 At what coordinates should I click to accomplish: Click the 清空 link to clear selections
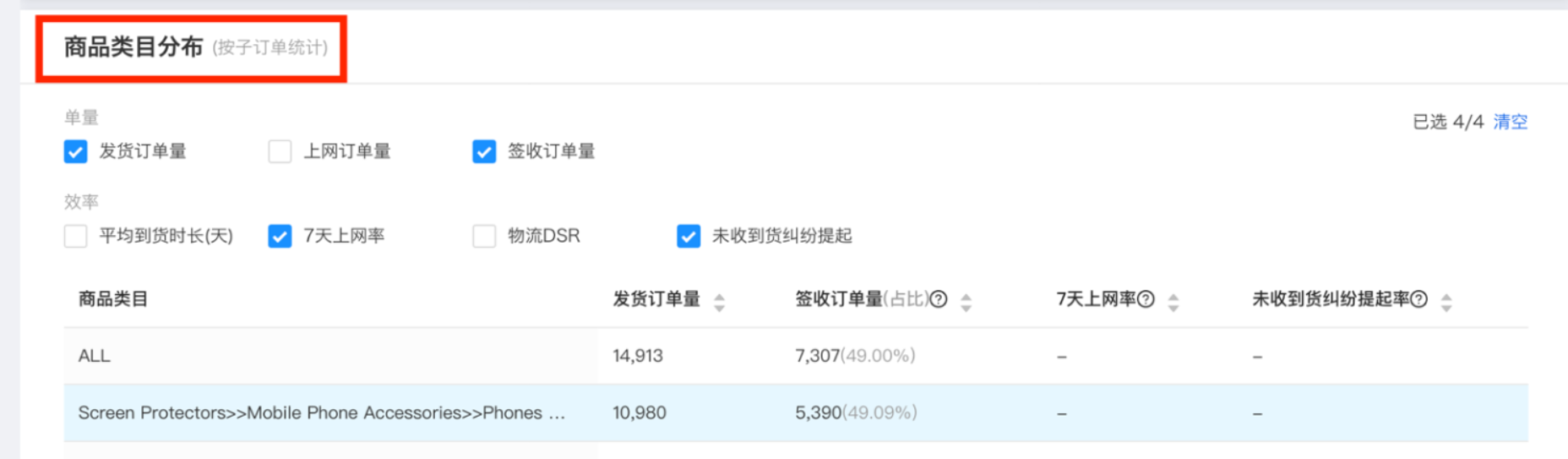point(1510,122)
